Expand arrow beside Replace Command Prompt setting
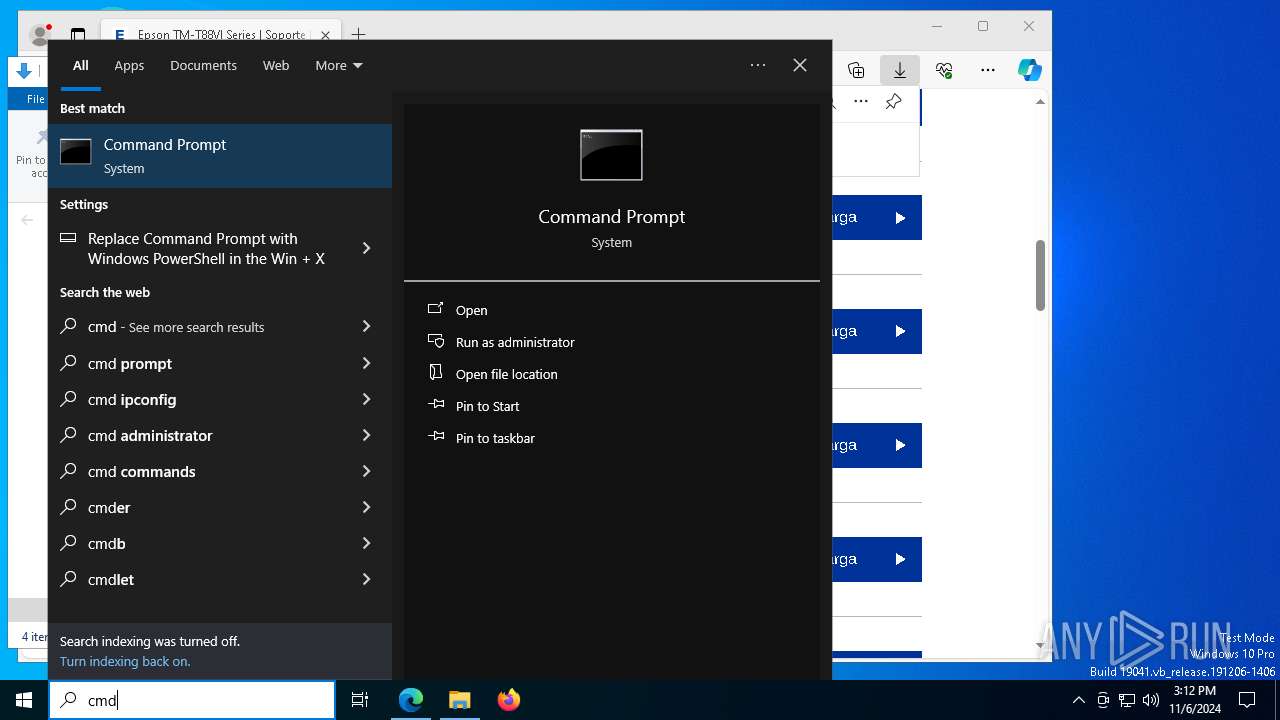Viewport: 1280px width, 720px height. (x=366, y=248)
